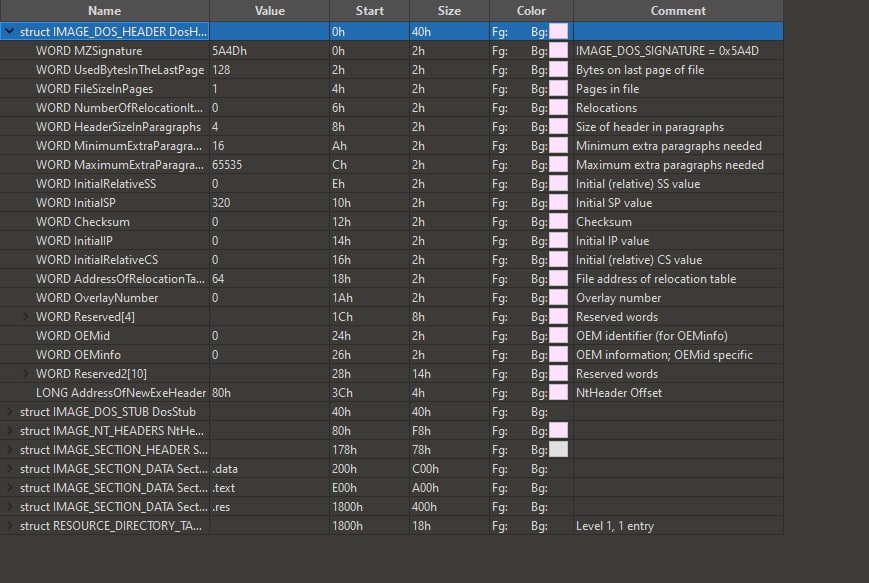Image resolution: width=869 pixels, height=583 pixels.
Task: Click the value 5A4Dh
Action: coord(229,50)
